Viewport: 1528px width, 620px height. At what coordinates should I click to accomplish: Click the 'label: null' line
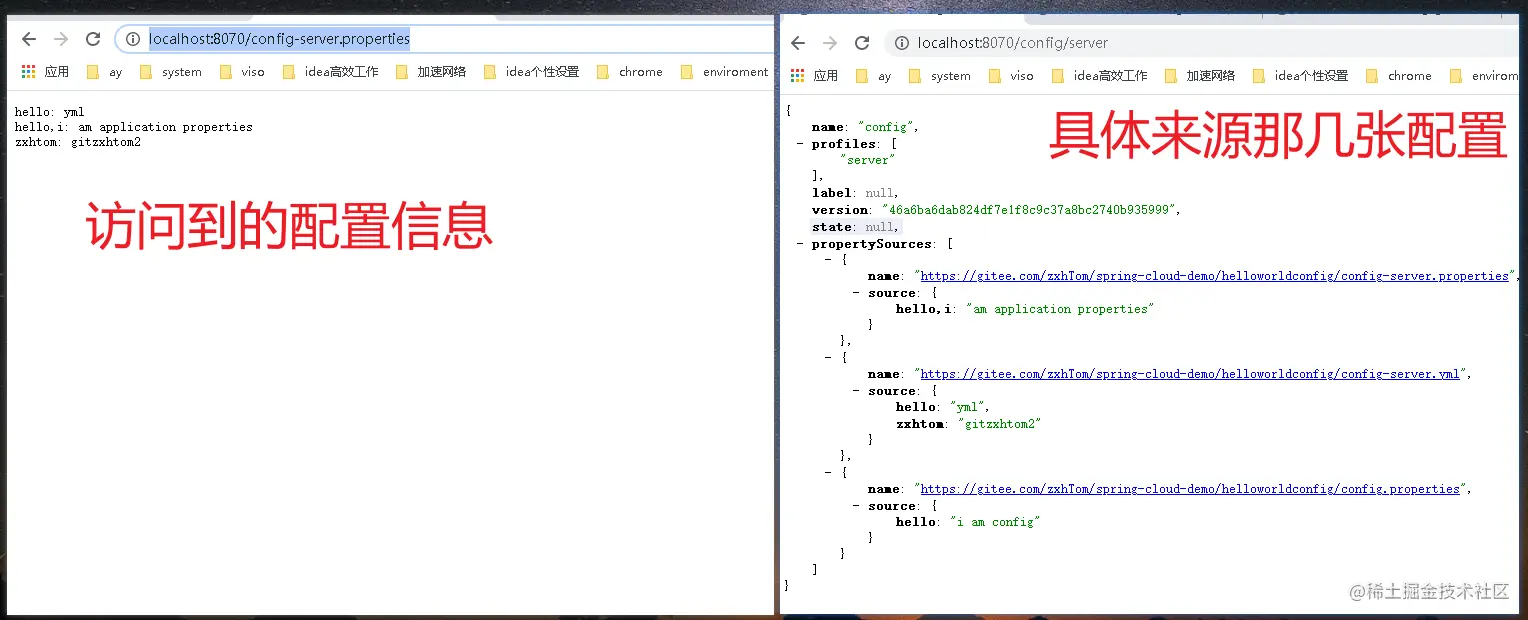pyautogui.click(x=855, y=193)
